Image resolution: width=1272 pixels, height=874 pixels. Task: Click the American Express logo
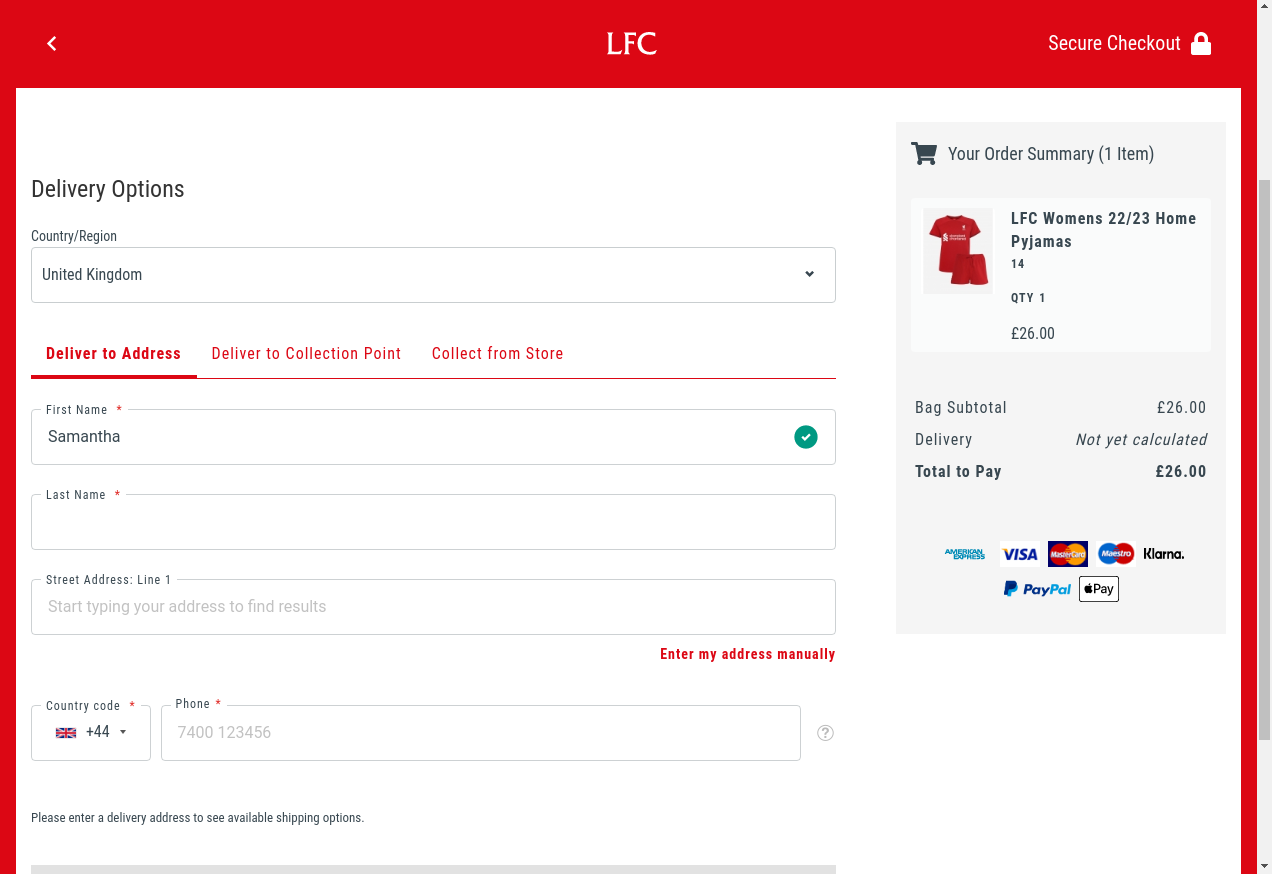965,554
